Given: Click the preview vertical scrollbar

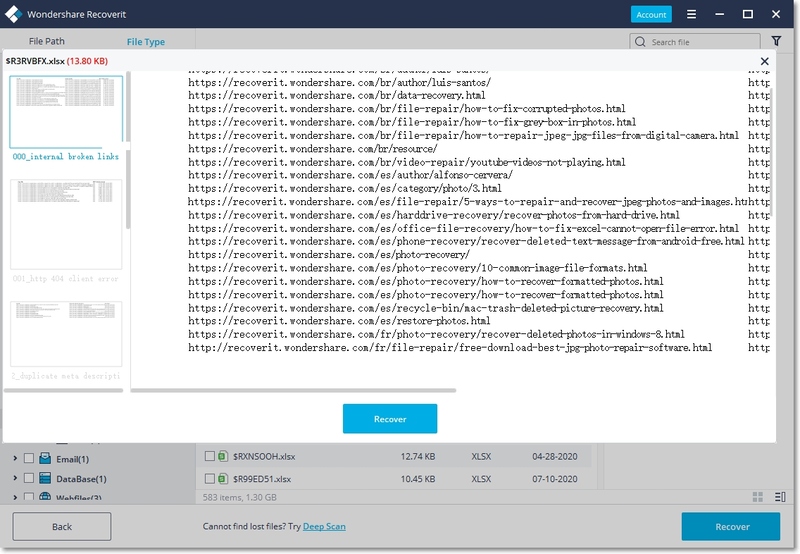Looking at the screenshot, I should [x=771, y=152].
